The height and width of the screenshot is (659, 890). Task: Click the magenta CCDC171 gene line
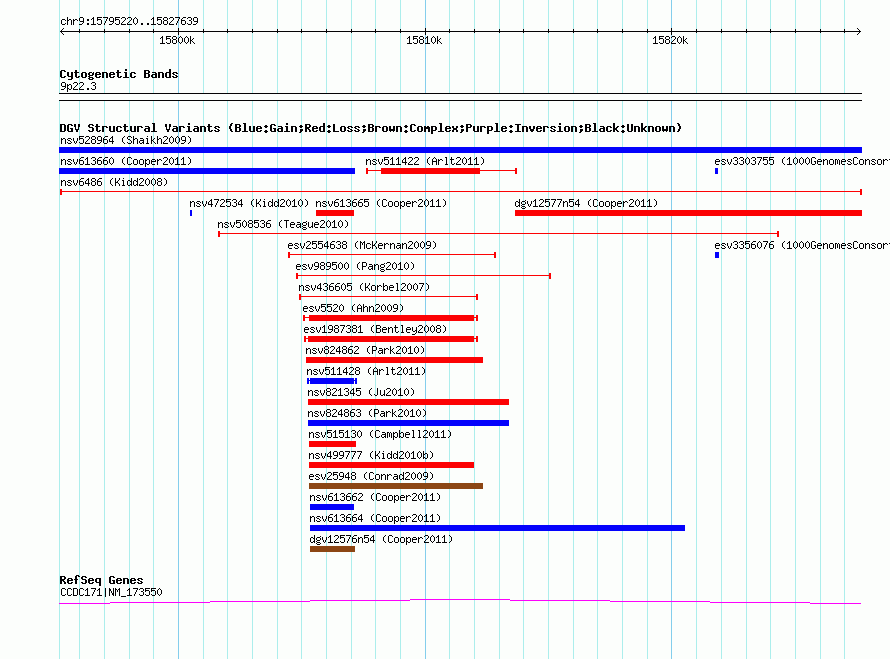coord(460,601)
